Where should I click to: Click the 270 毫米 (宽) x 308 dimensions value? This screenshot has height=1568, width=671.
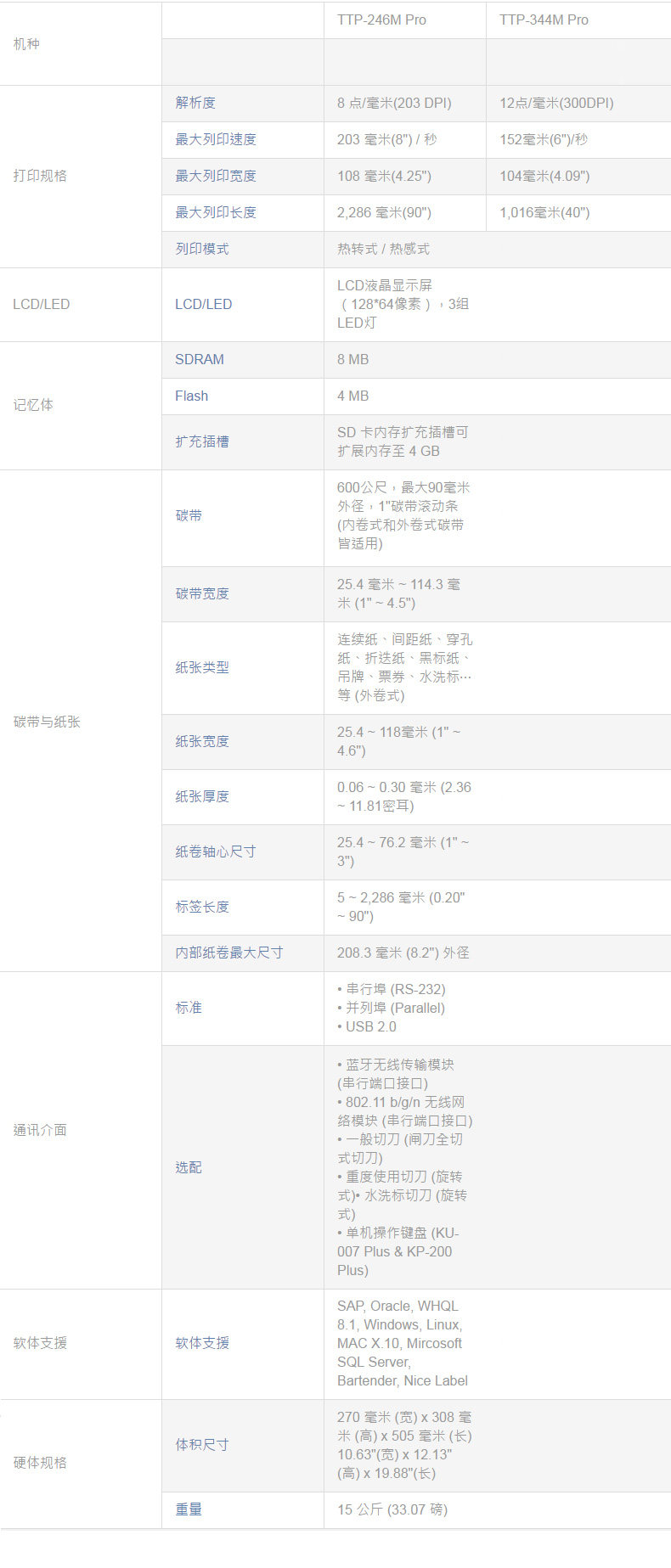(405, 1445)
